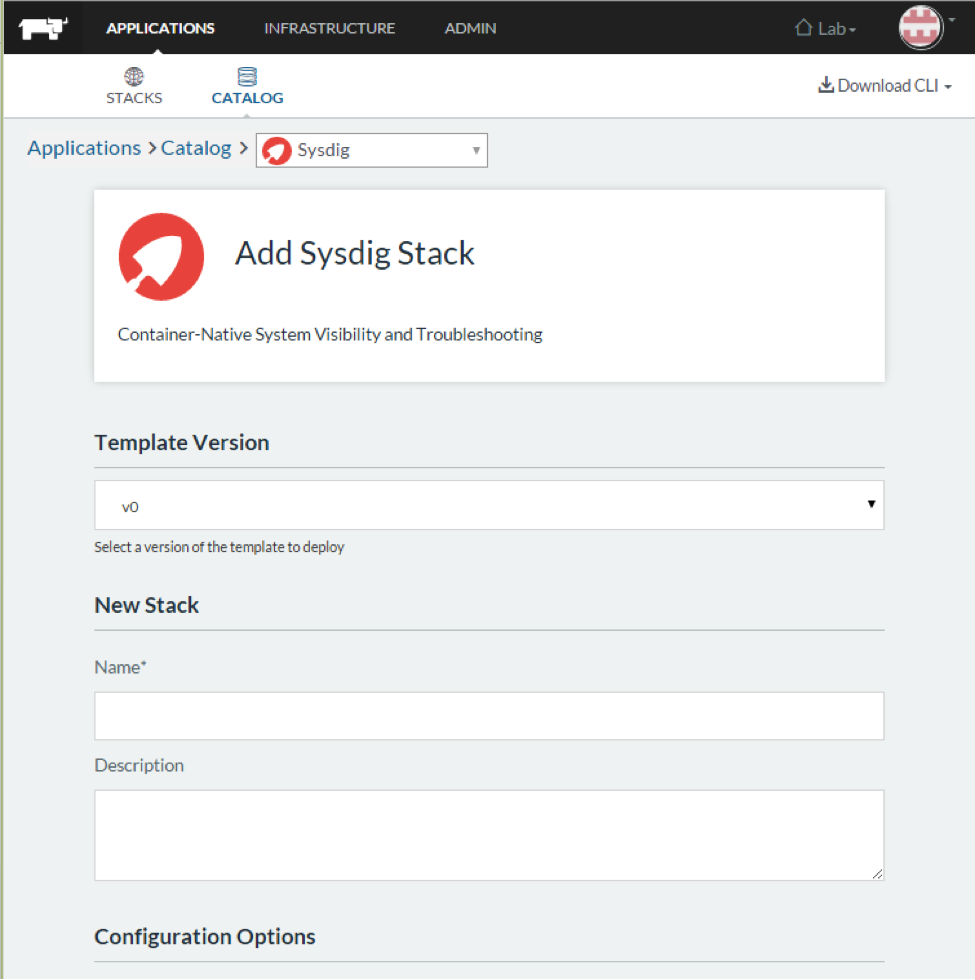Click the globe icon above Stacks

pyautogui.click(x=134, y=76)
